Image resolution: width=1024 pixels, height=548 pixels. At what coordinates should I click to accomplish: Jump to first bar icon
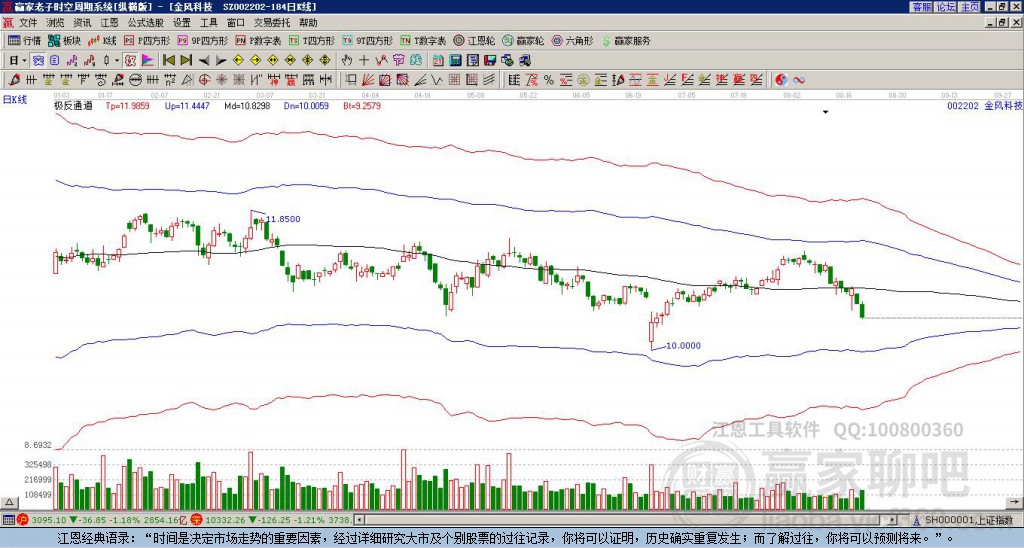click(168, 61)
